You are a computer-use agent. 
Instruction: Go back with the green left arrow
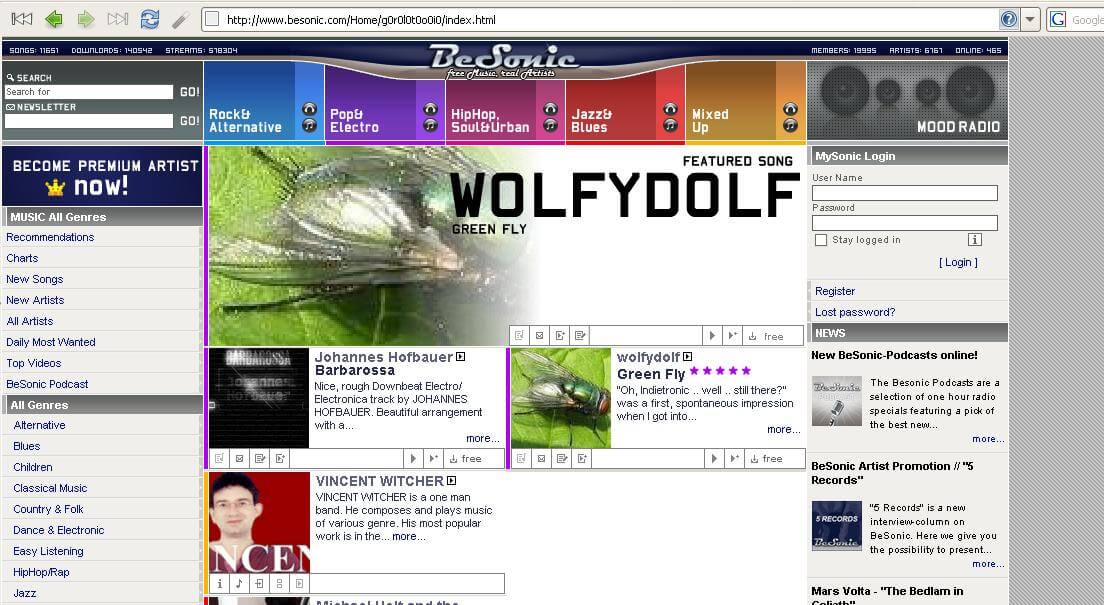point(54,19)
